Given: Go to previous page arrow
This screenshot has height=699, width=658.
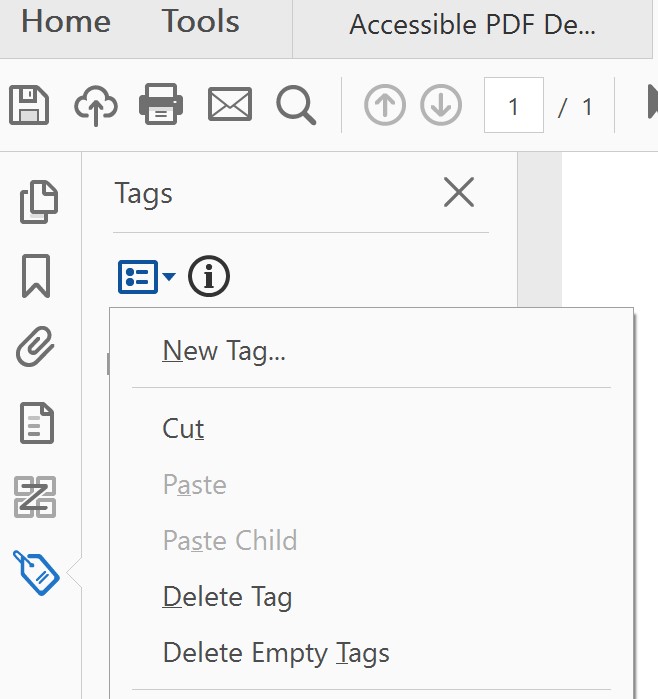Looking at the screenshot, I should click(385, 106).
